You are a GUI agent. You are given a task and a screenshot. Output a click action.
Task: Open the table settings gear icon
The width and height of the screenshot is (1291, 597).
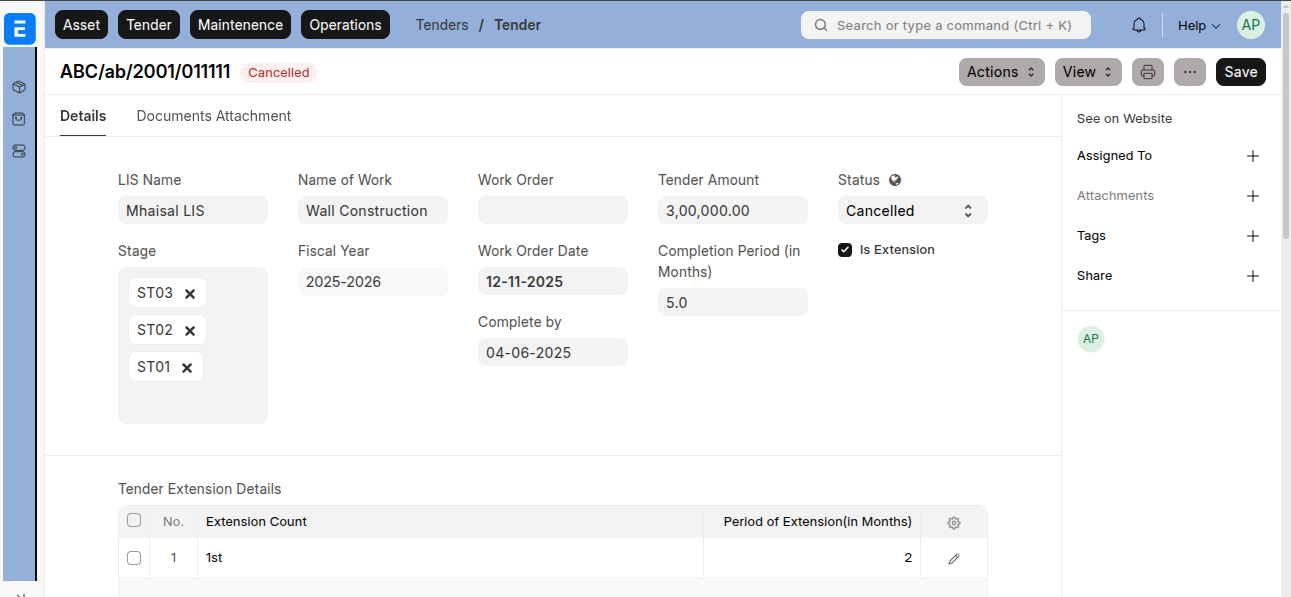[x=953, y=523]
